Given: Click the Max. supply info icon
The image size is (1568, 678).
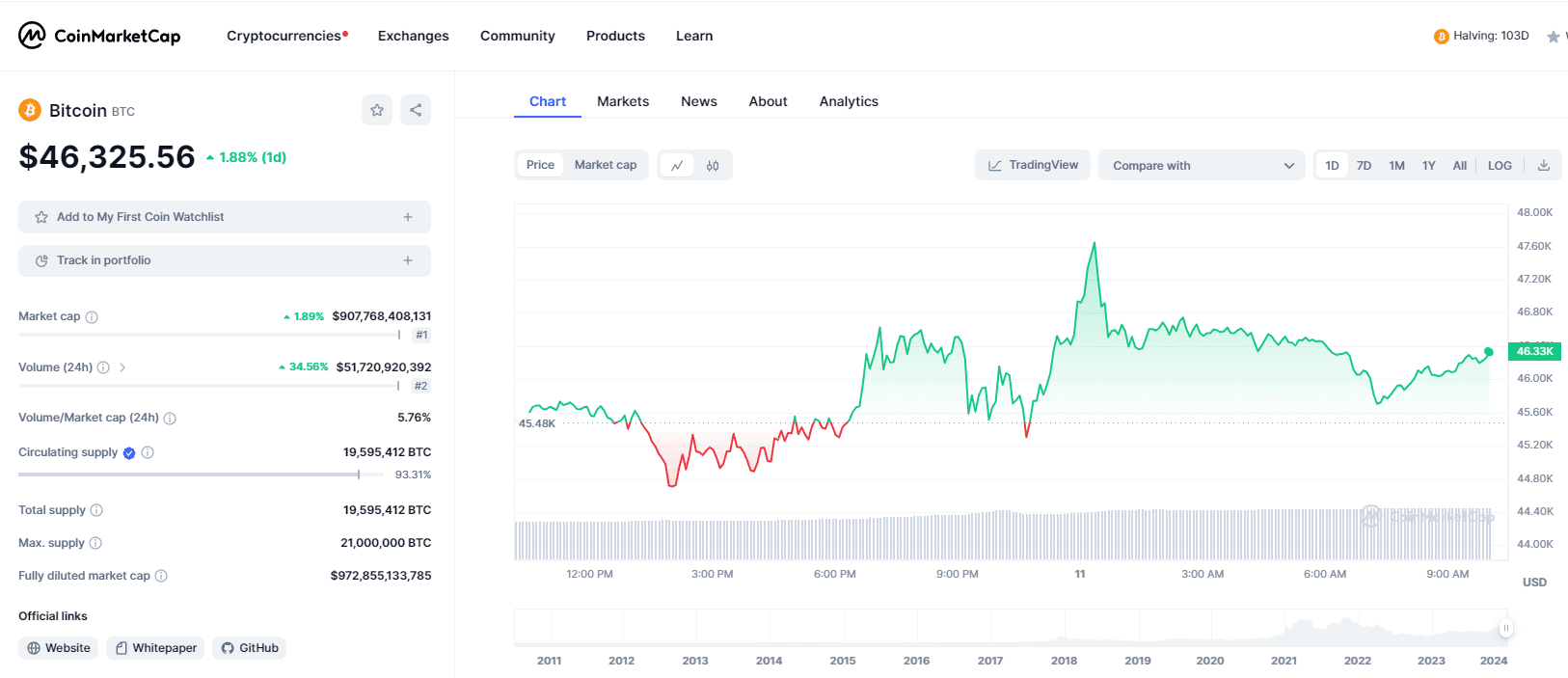Looking at the screenshot, I should coord(95,543).
